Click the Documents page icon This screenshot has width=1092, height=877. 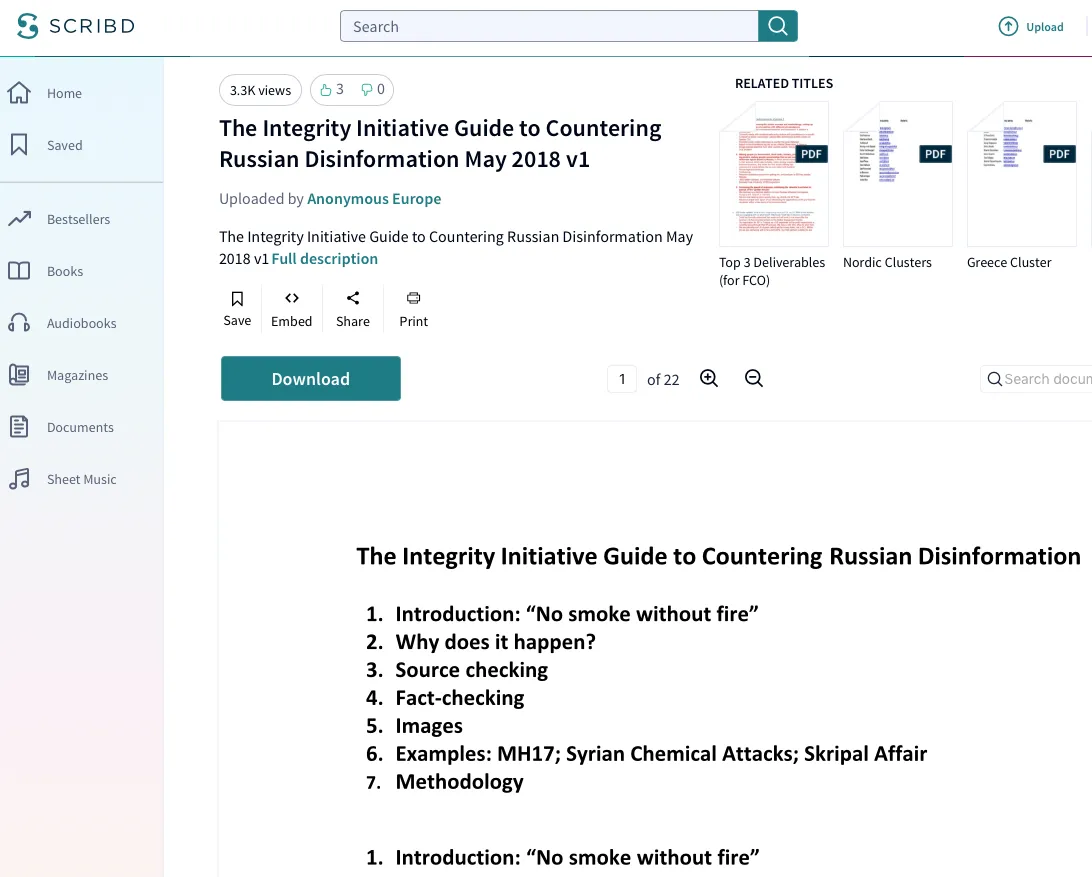click(x=19, y=426)
